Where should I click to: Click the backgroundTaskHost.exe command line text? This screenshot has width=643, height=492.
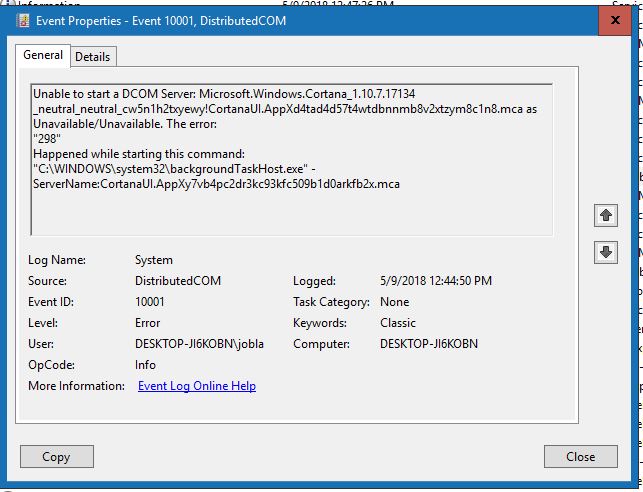pyautogui.click(x=174, y=169)
